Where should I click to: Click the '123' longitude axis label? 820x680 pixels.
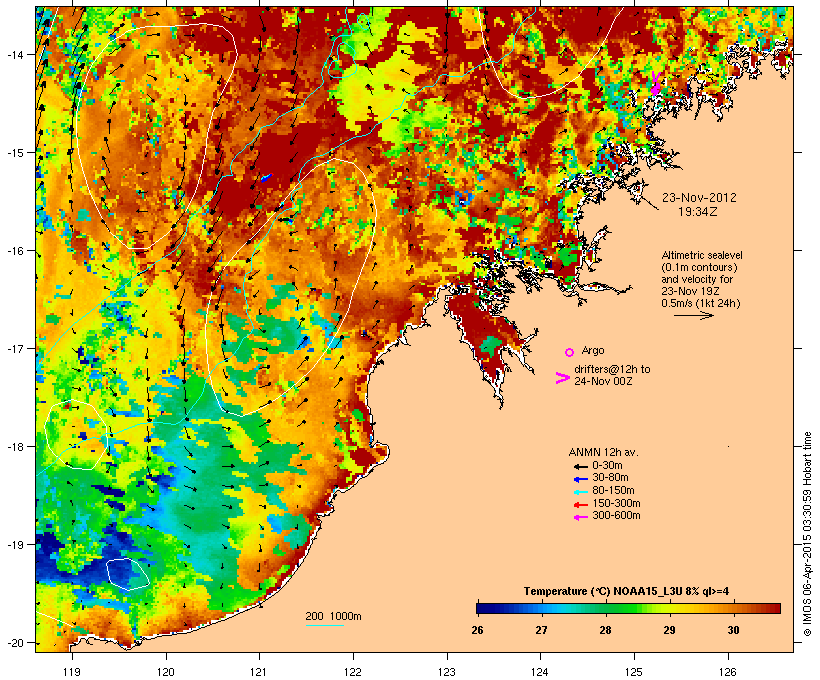pyautogui.click(x=447, y=672)
